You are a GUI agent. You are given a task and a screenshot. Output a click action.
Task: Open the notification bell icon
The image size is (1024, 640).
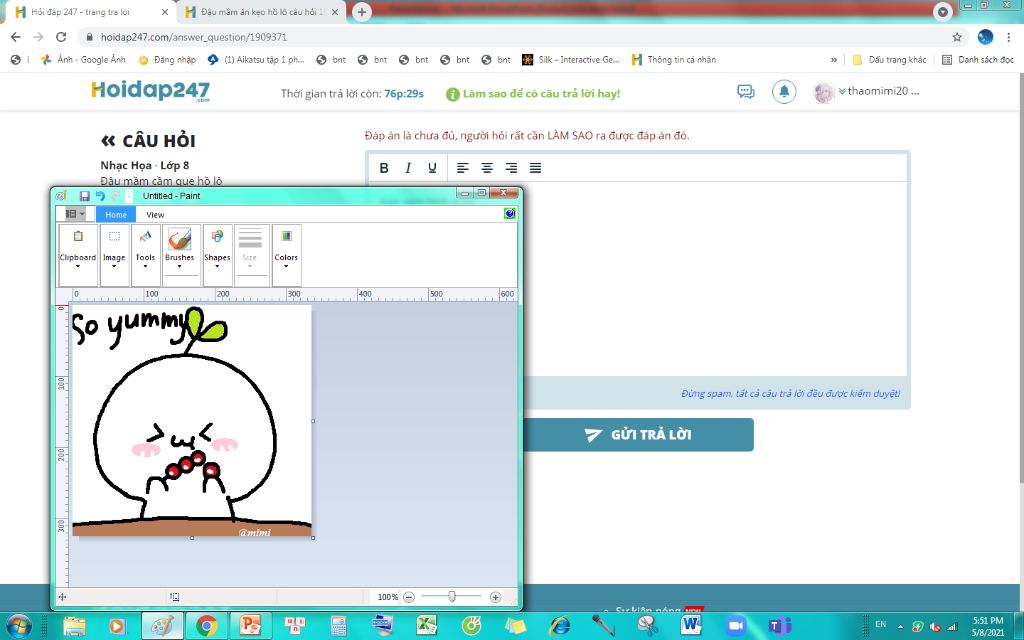click(784, 91)
